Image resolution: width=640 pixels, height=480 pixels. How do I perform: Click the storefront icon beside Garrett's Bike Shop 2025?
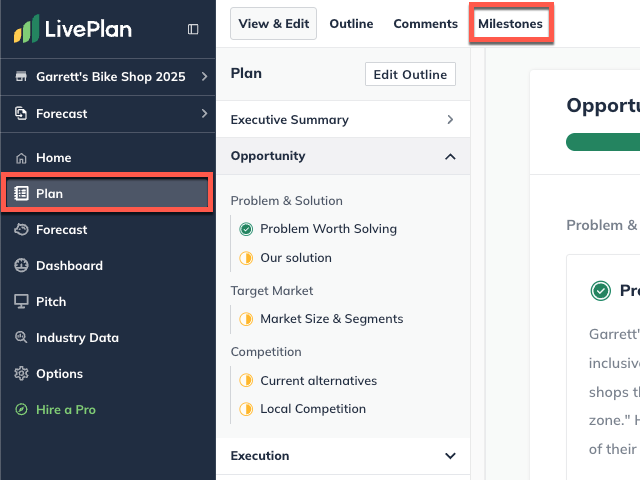[x=21, y=76]
